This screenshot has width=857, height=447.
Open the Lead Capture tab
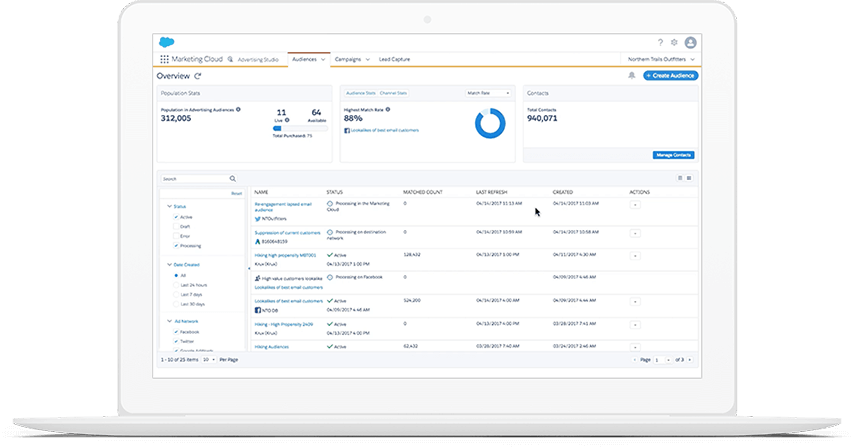pos(395,59)
